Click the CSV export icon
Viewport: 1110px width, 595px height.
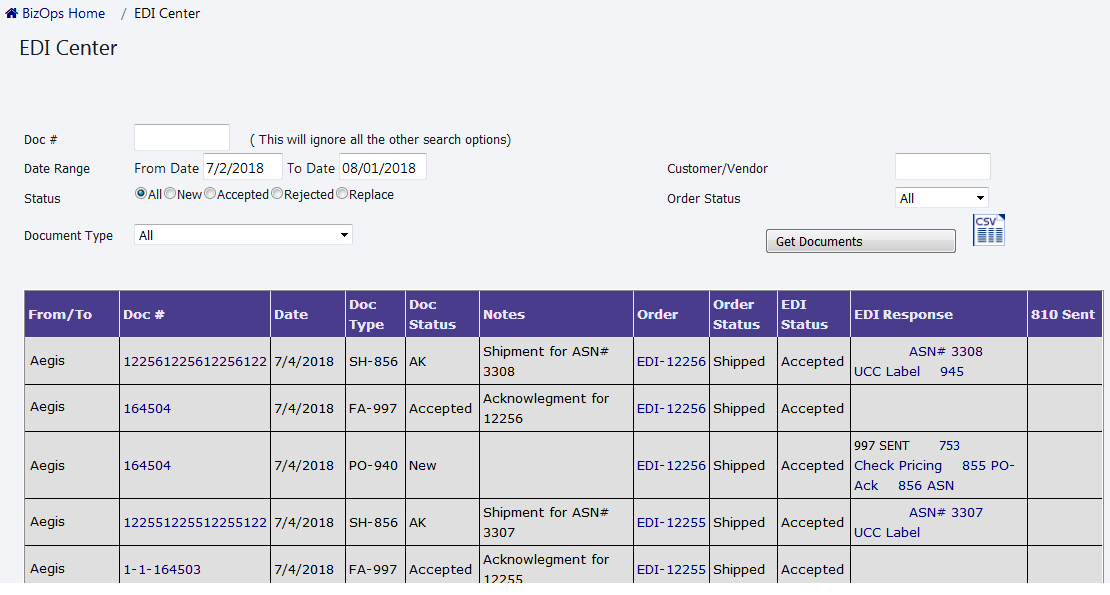pyautogui.click(x=988, y=230)
